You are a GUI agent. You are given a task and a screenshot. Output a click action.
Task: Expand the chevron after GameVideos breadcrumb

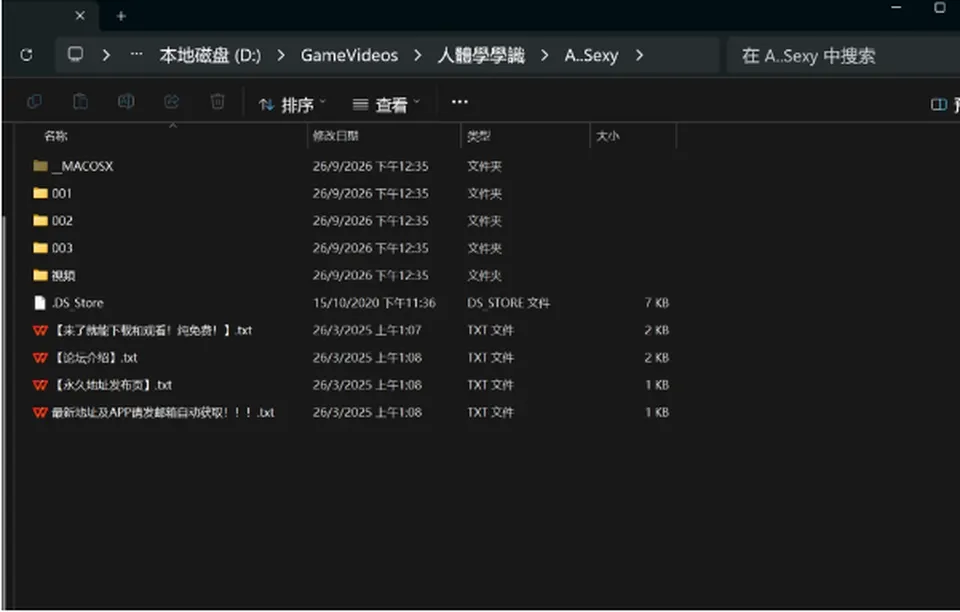418,55
